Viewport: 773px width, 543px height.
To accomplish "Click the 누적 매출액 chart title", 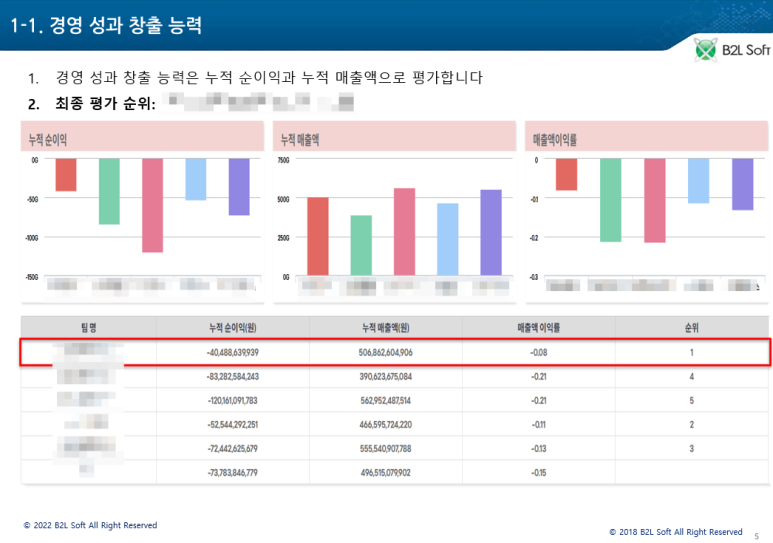I will pos(300,141).
